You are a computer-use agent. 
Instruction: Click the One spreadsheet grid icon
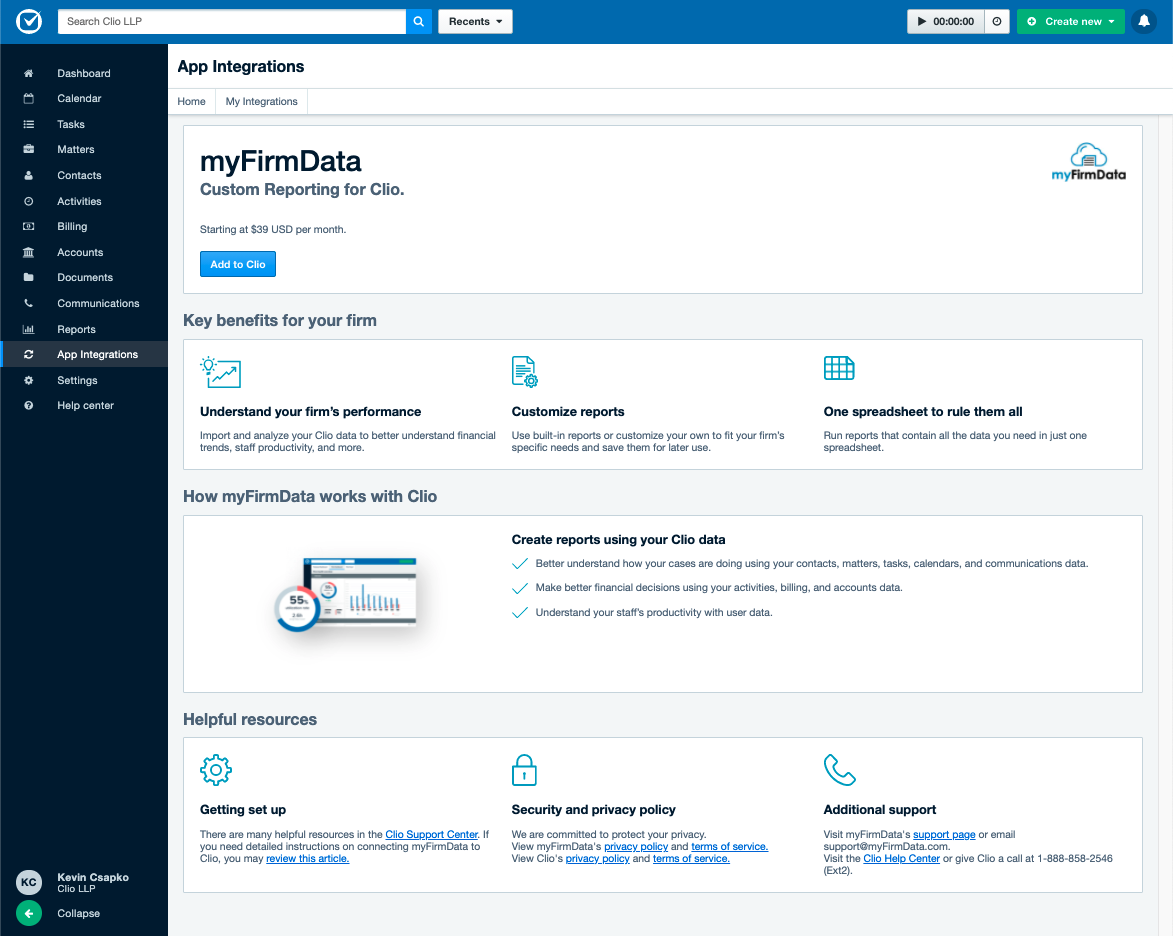point(839,368)
